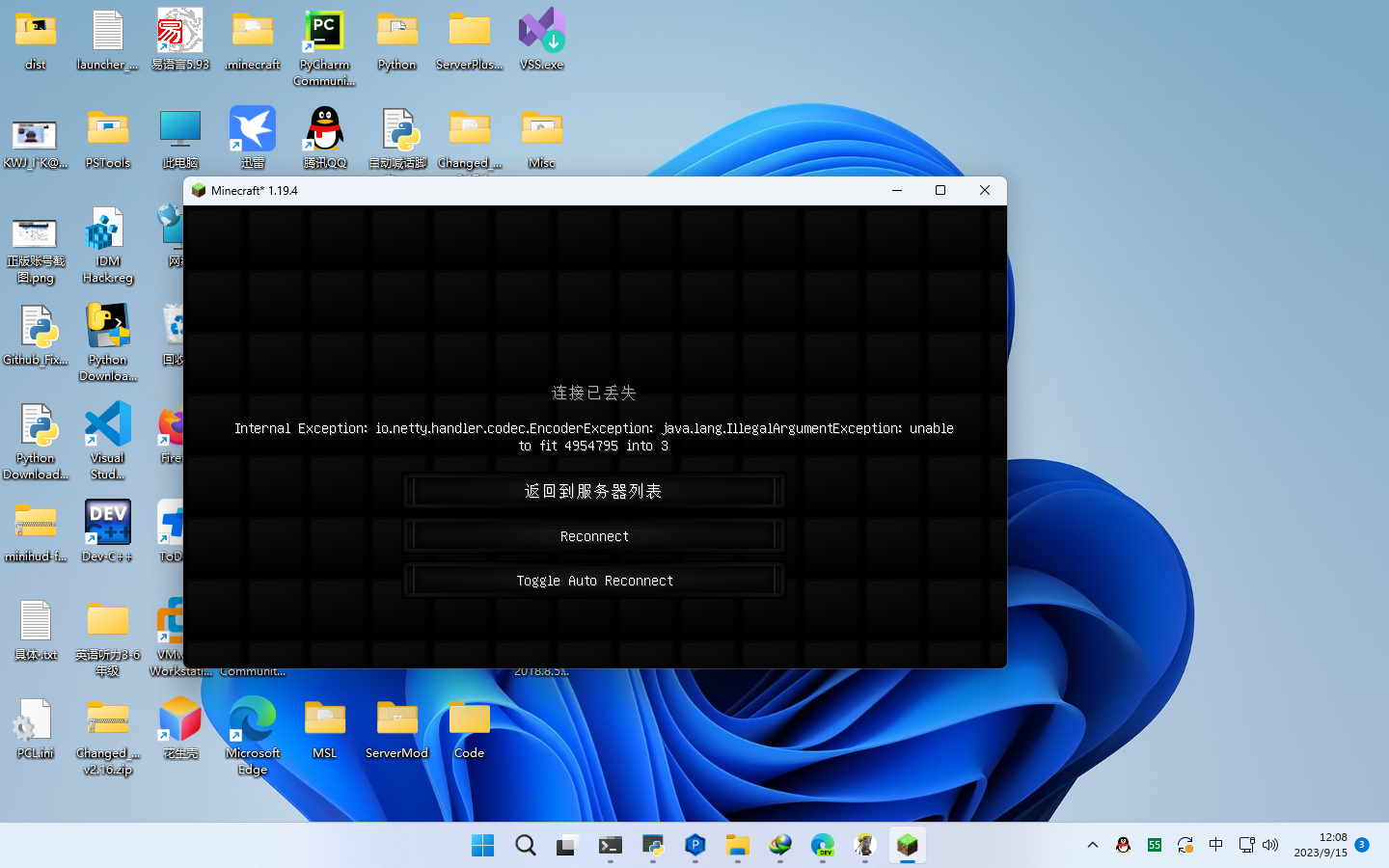Image resolution: width=1389 pixels, height=868 pixels.
Task: Open the dist folder on desktop
Action: (x=36, y=41)
